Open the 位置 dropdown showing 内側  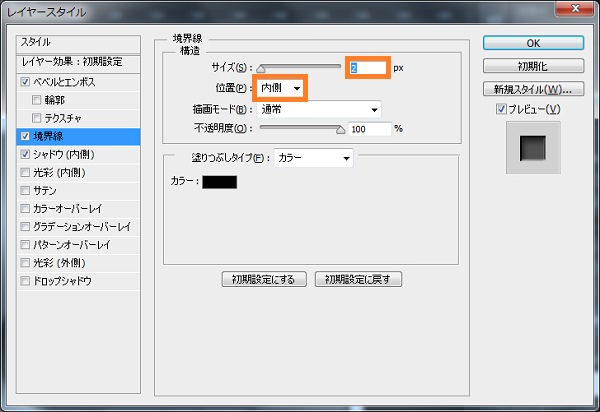tap(280, 88)
